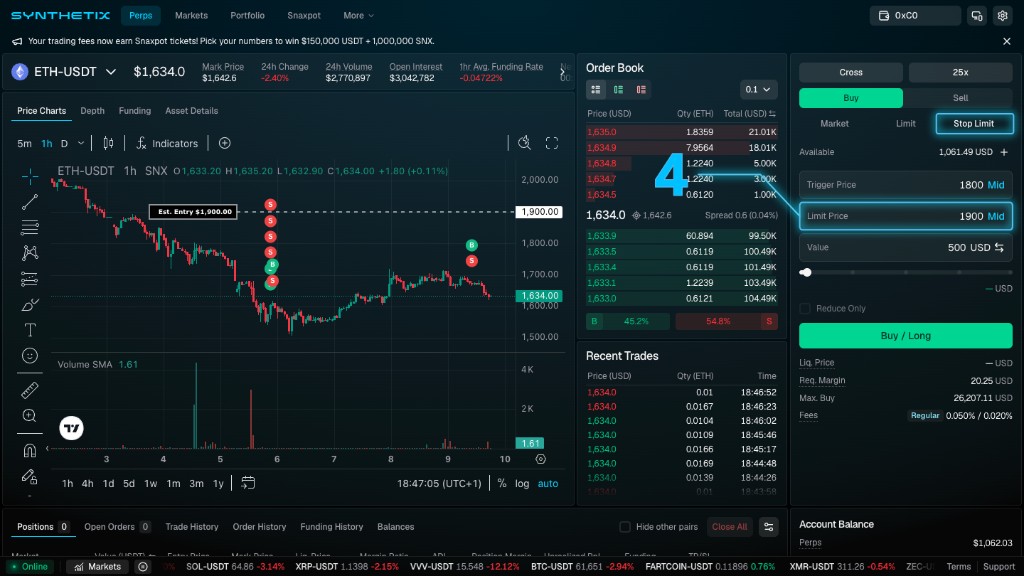1024x576 pixels.
Task: Switch to the Funding tab
Action: tap(135, 111)
